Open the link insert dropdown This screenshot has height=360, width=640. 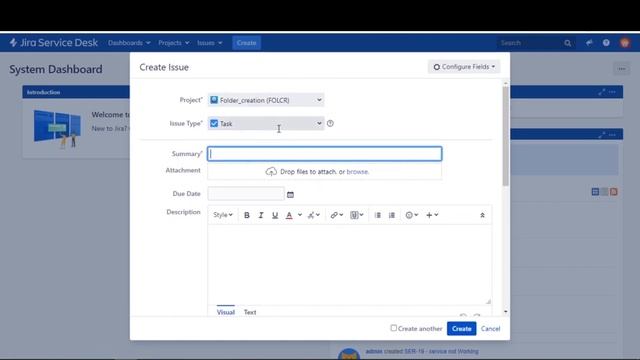pyautogui.click(x=337, y=215)
